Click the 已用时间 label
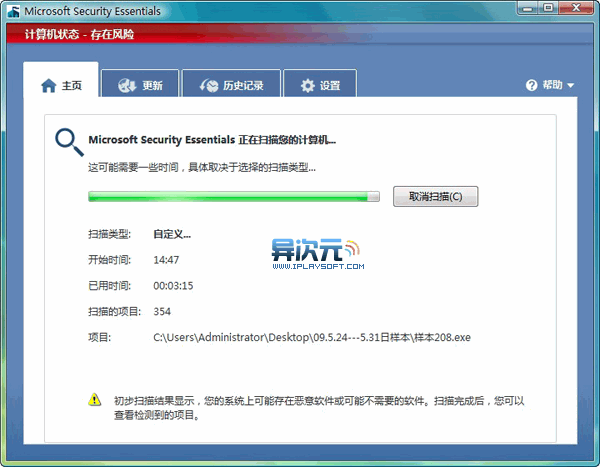Viewport: 600px width, 467px height. coord(109,286)
